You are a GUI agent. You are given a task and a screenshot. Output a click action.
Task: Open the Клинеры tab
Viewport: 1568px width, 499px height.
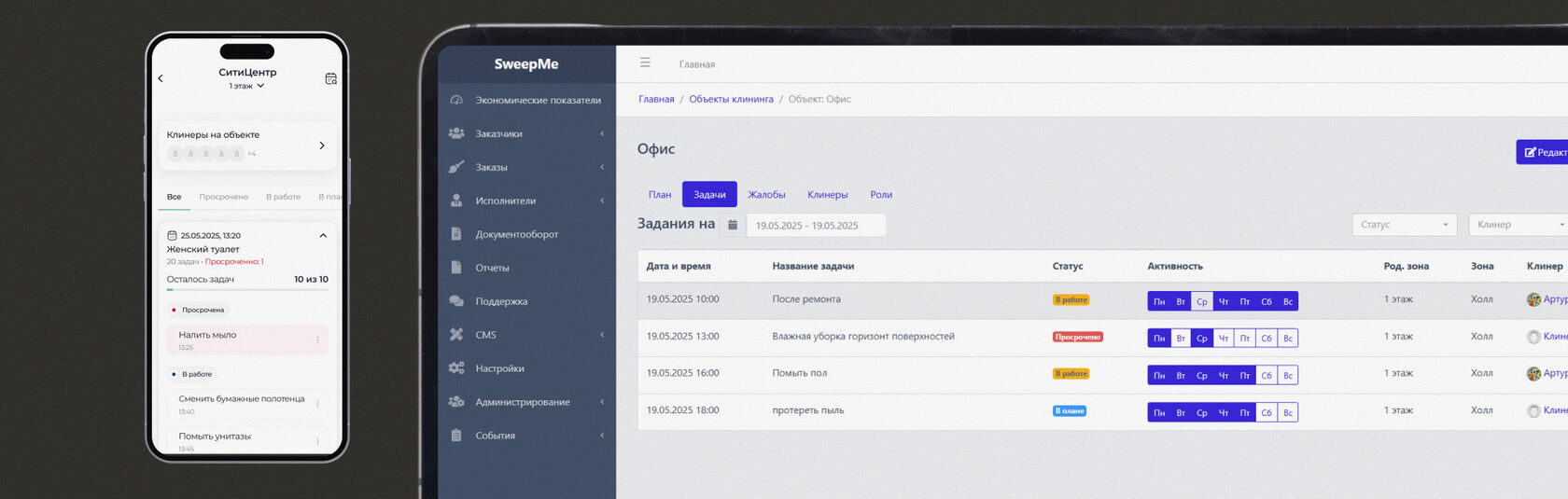[x=828, y=194]
